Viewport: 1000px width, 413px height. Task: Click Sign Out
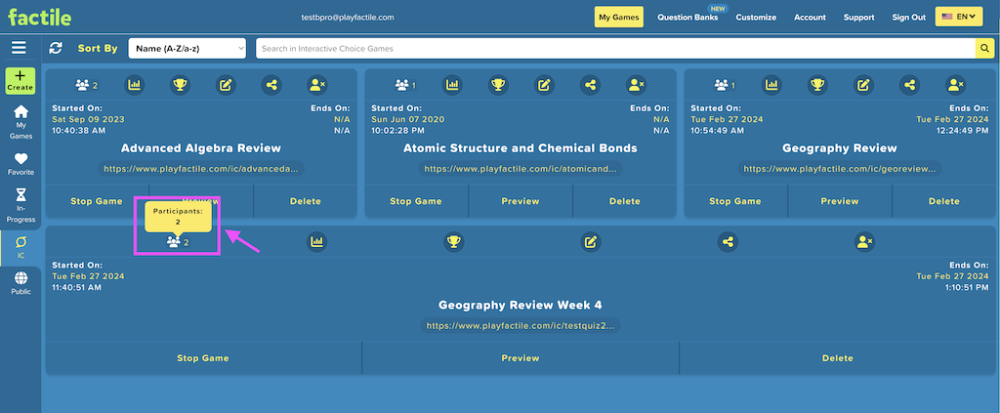909,17
